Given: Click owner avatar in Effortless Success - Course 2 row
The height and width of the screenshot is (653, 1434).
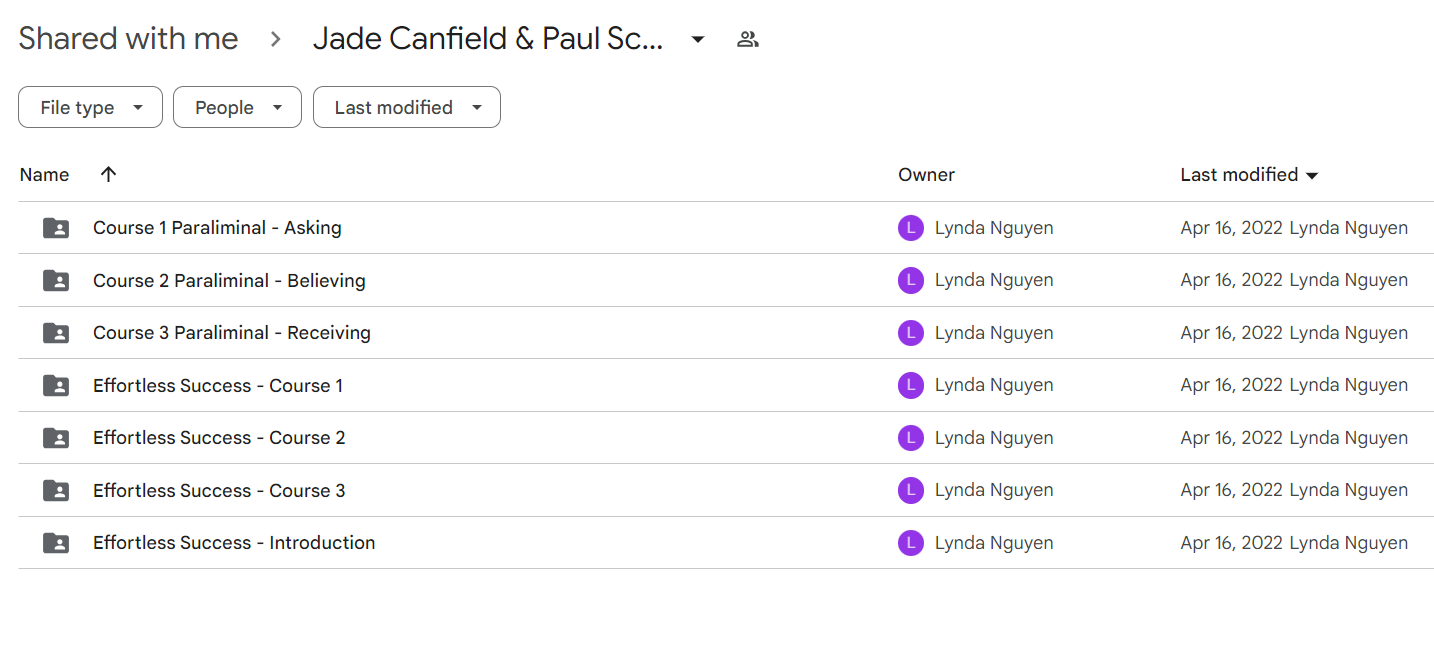Looking at the screenshot, I should [911, 438].
